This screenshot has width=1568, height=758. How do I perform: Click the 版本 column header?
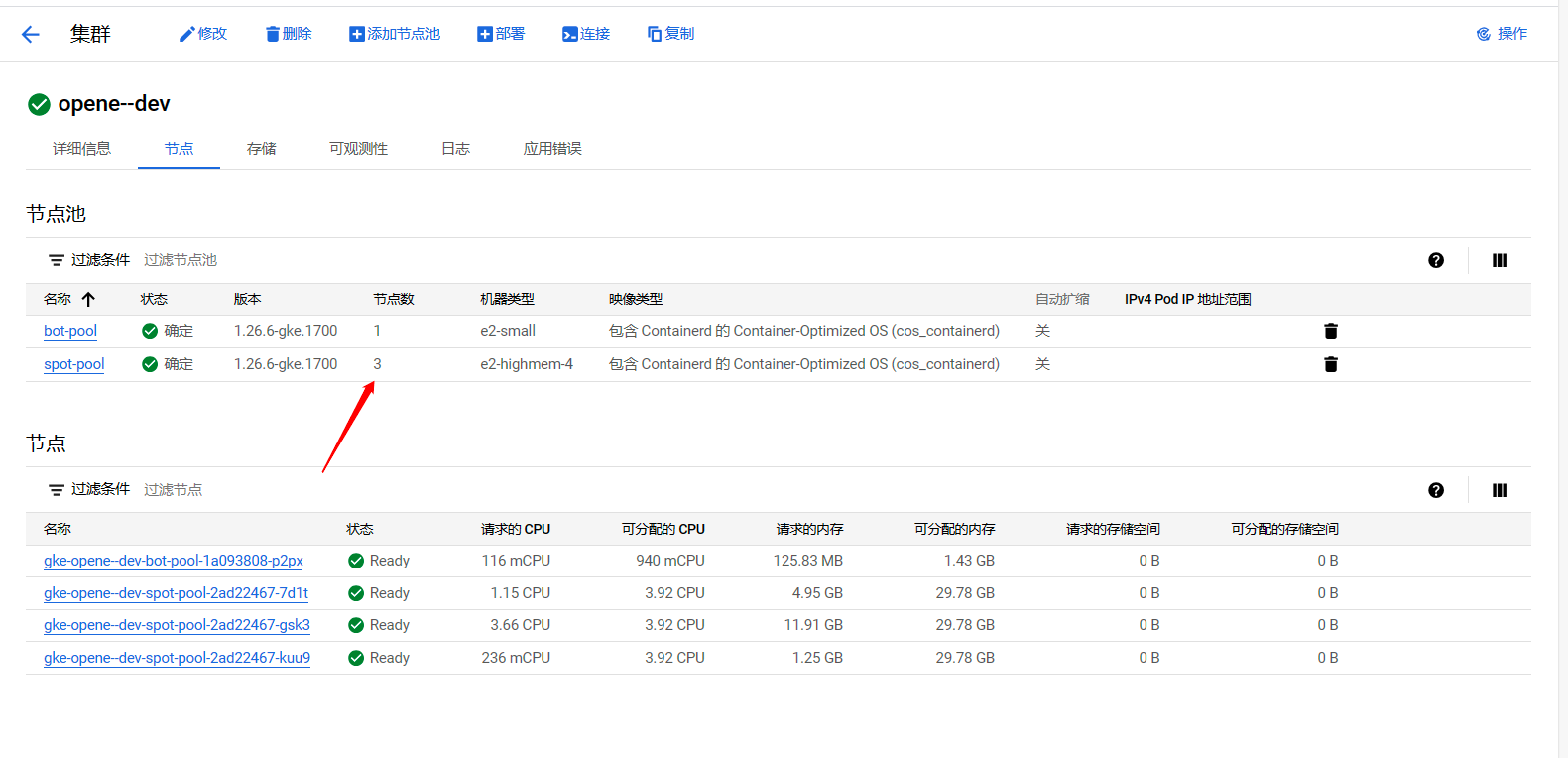[247, 299]
